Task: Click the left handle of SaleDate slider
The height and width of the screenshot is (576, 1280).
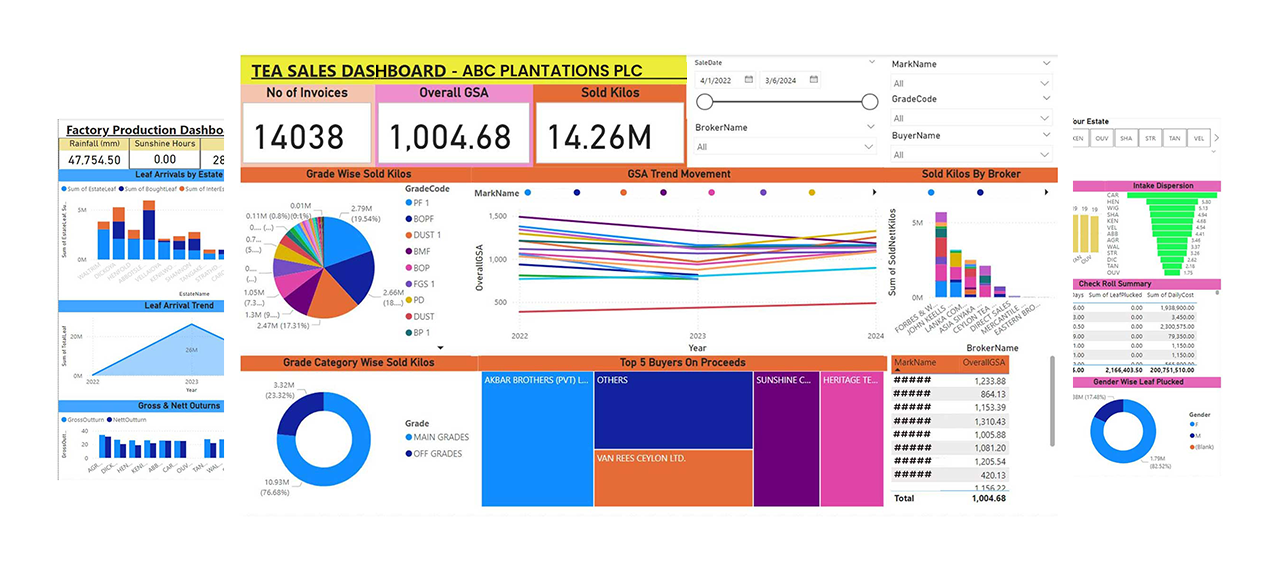Action: point(705,101)
